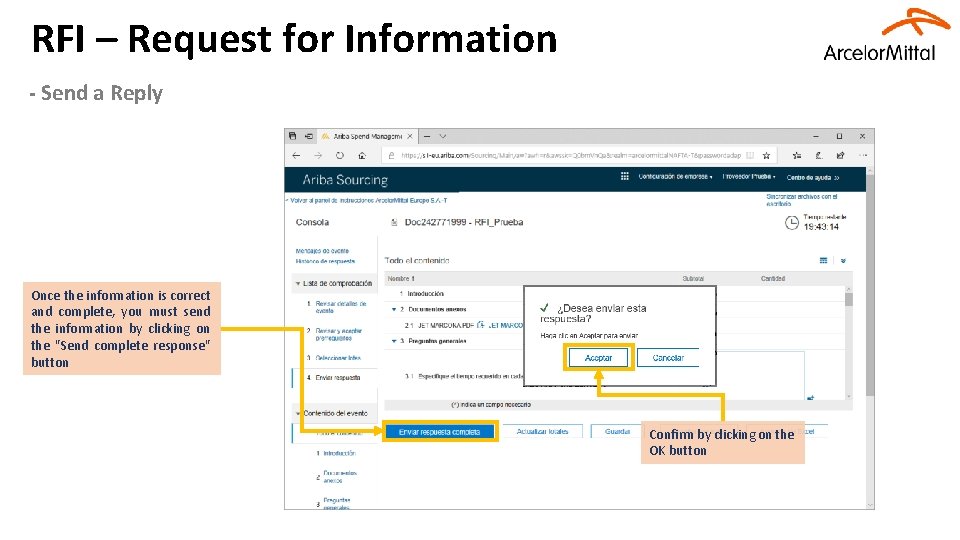Image resolution: width=960 pixels, height=540 pixels.
Task: Click the document icon beside Doc242771999
Action: 394,222
